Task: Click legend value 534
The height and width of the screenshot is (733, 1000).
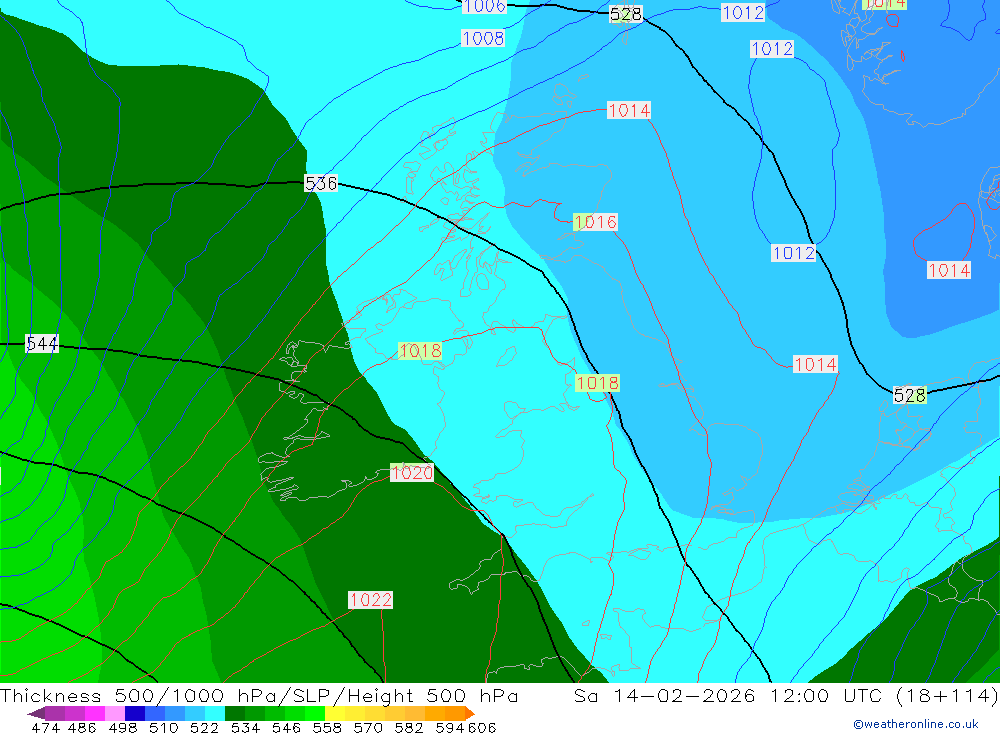Action: point(246,727)
